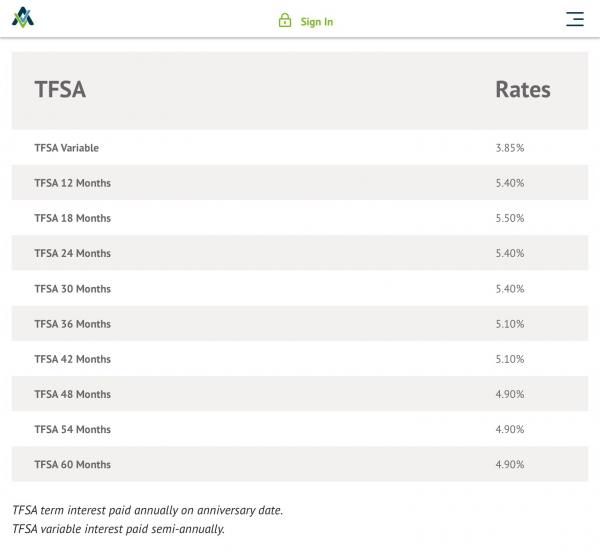600x551 pixels.
Task: Click the TFSA variable interest semi-annually note
Action: click(118, 529)
